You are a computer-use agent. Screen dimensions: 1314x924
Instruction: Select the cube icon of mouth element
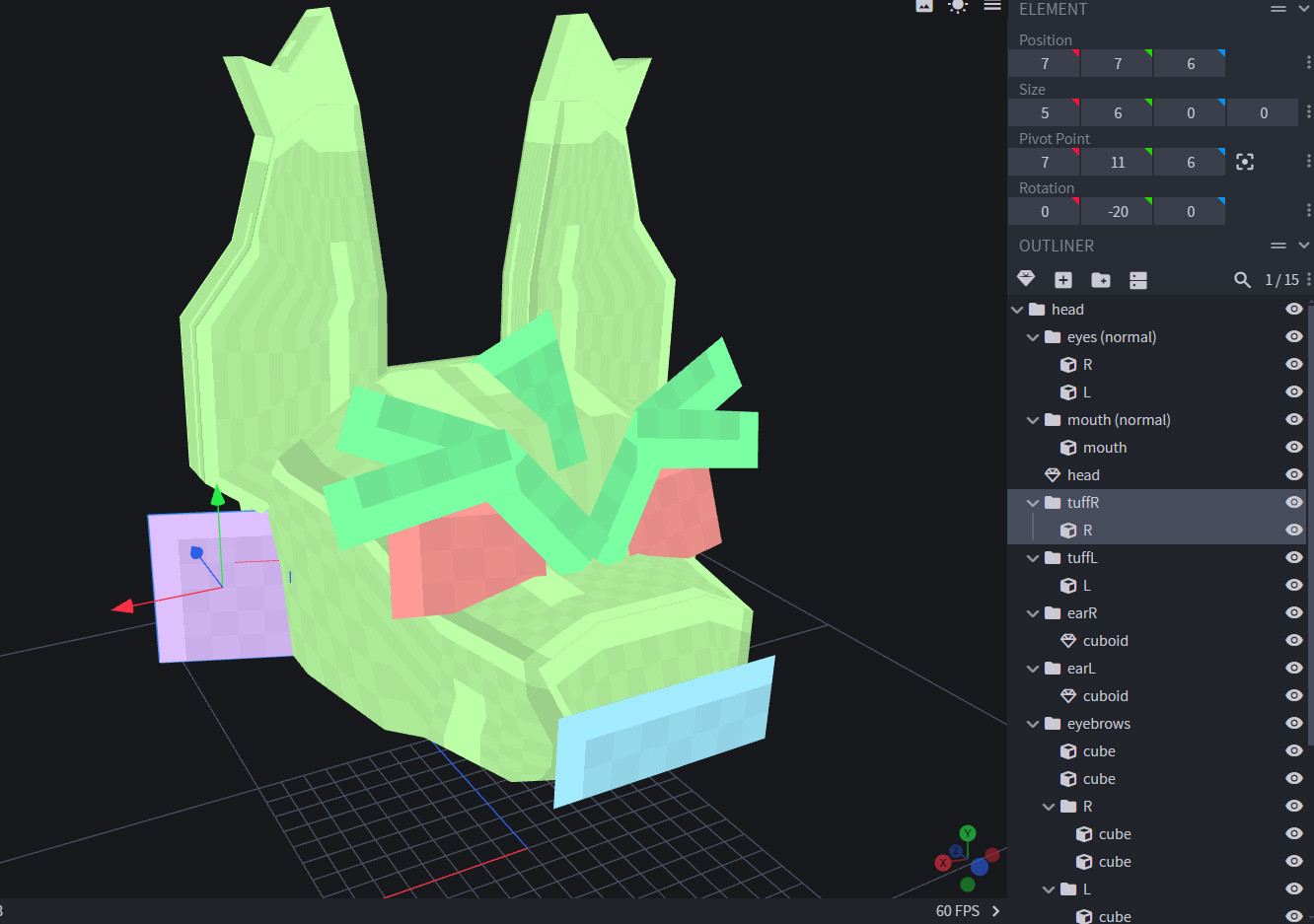point(1068,448)
